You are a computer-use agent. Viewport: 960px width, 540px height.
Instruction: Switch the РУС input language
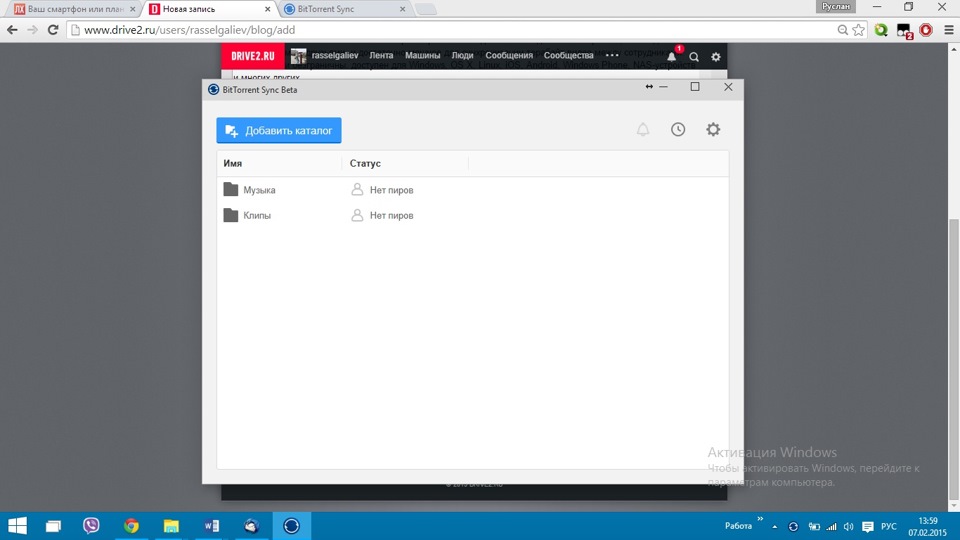[x=889, y=527]
